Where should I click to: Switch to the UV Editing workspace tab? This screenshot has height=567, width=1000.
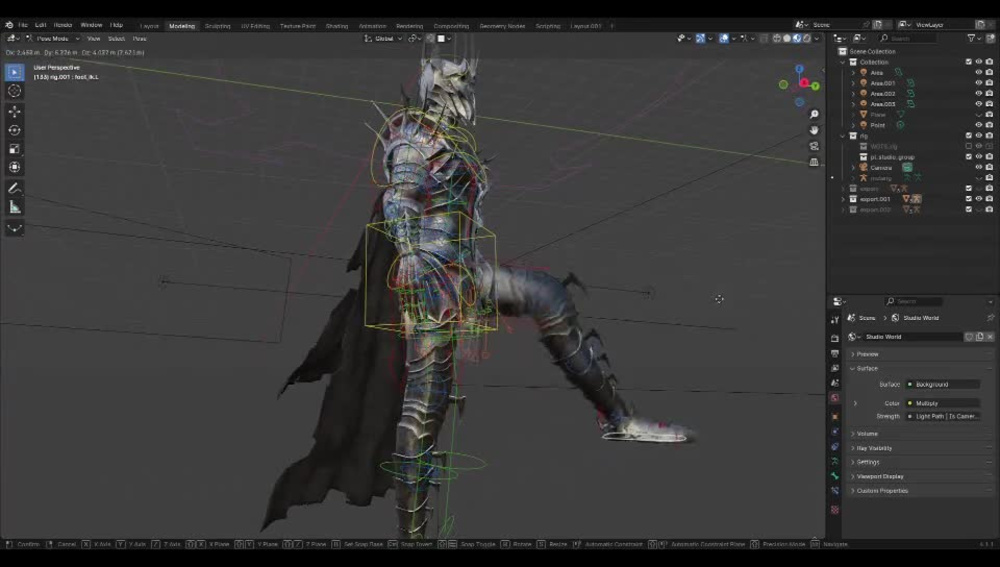click(x=255, y=26)
